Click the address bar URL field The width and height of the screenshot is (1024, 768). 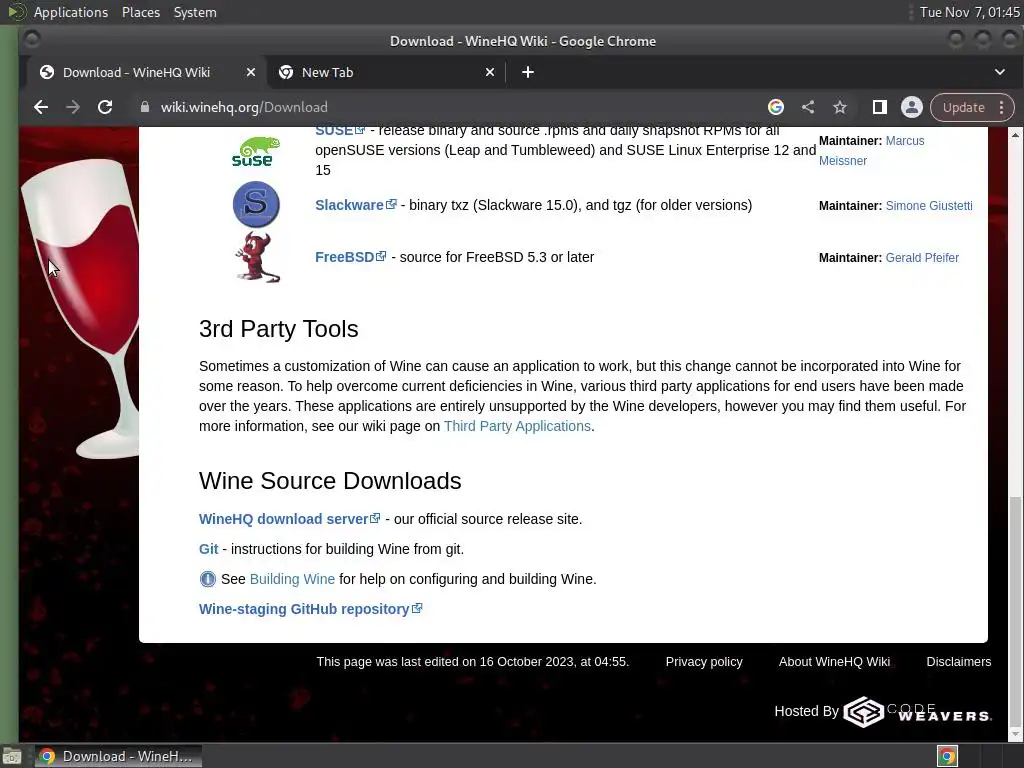coord(451,107)
